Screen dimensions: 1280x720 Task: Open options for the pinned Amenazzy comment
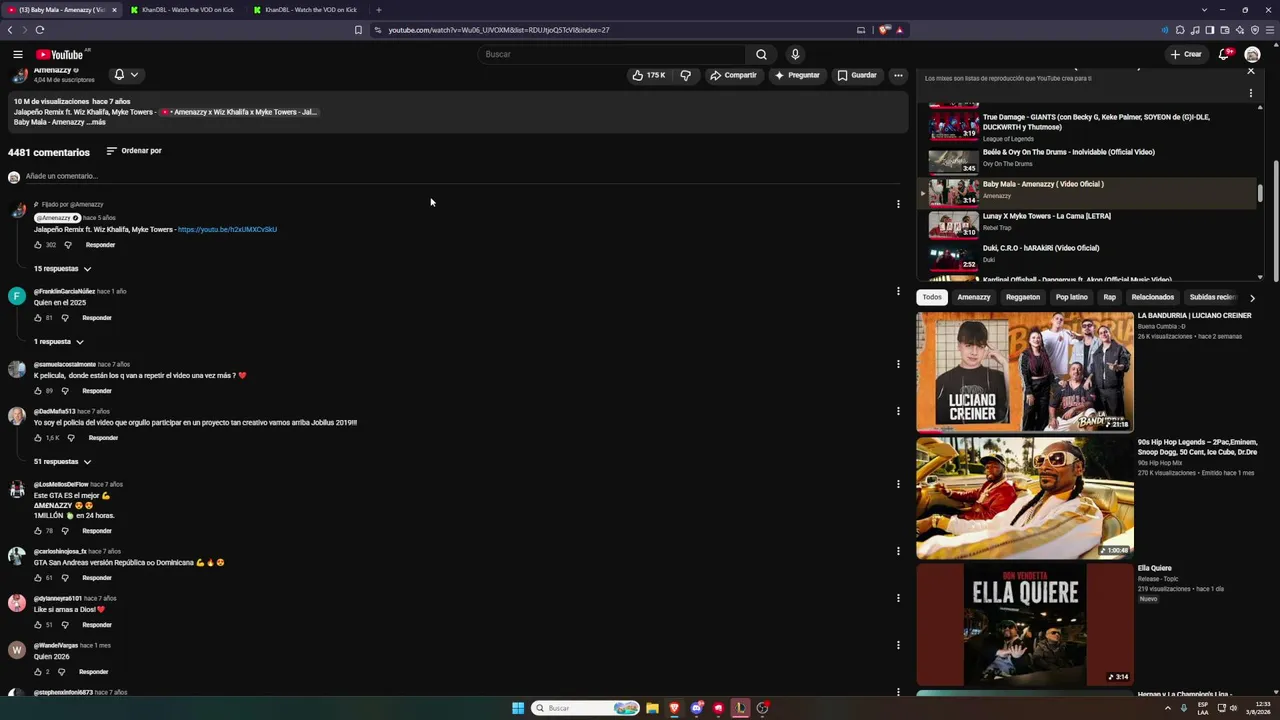click(x=898, y=204)
